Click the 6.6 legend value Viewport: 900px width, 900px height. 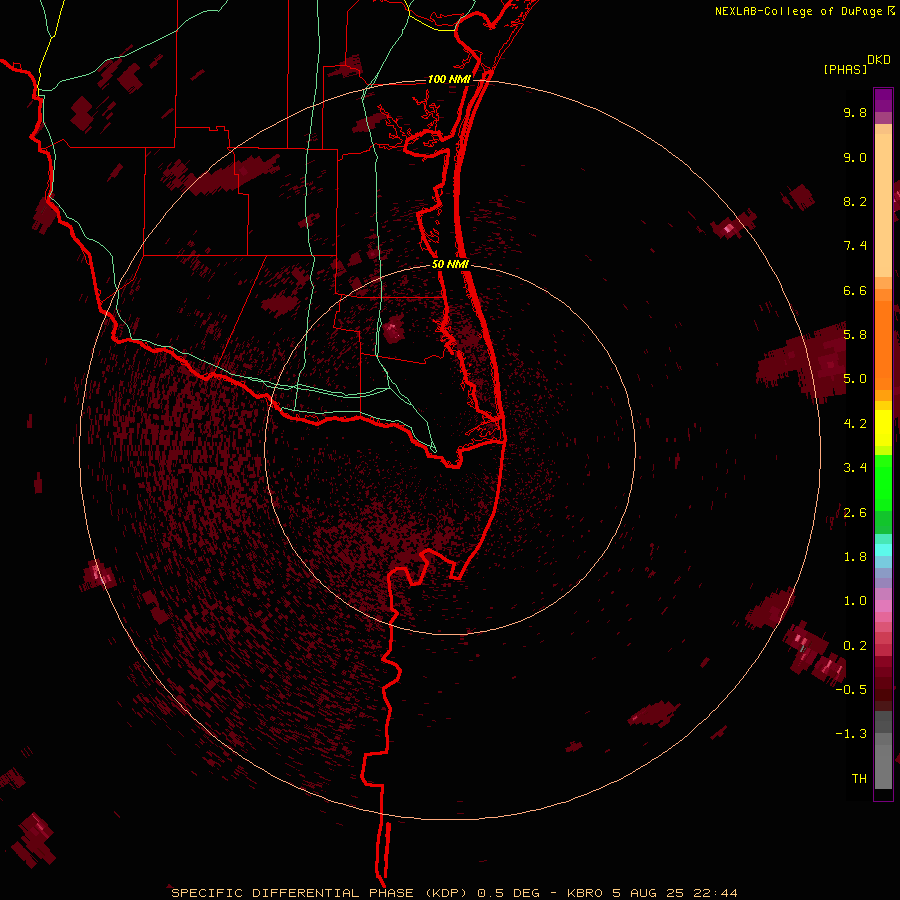[855, 290]
